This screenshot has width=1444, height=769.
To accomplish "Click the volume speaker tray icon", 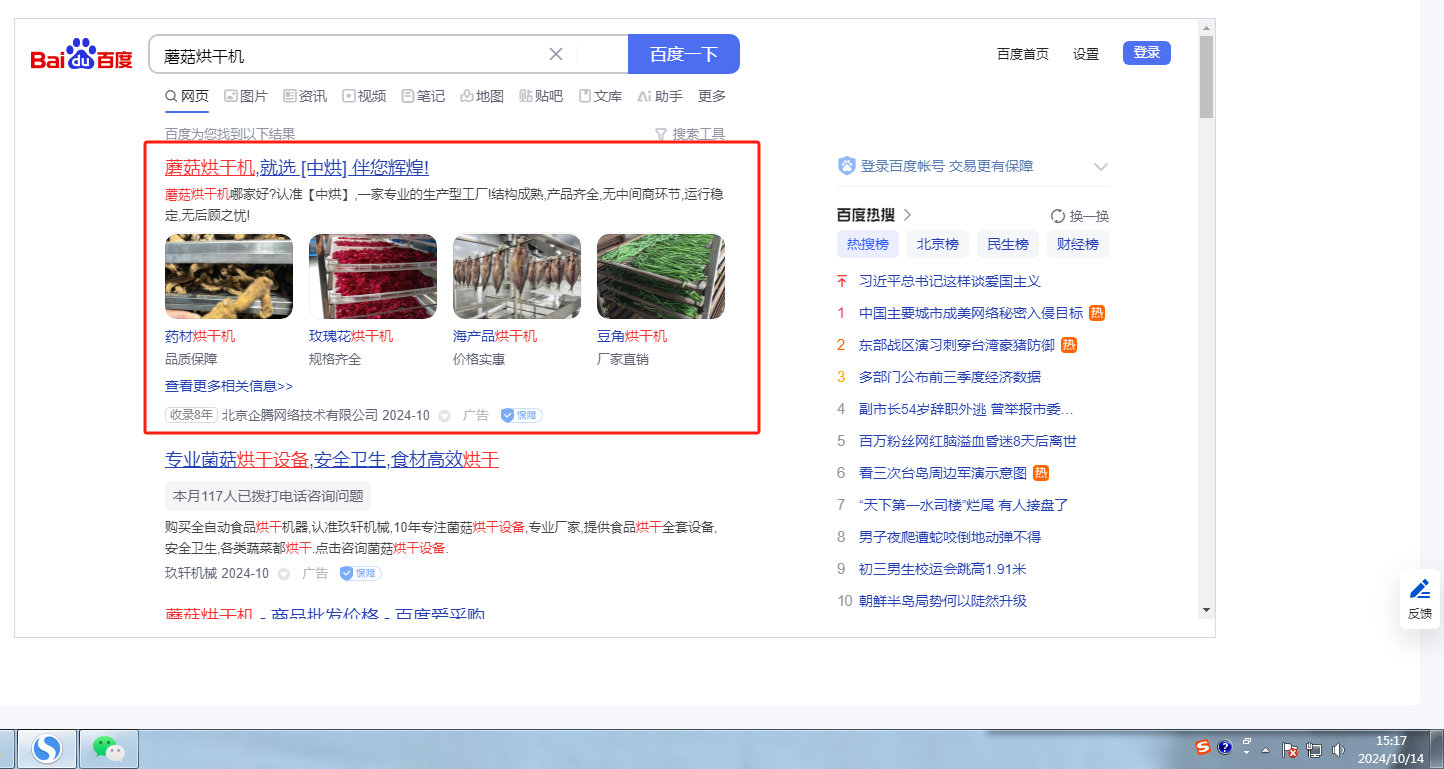I will click(x=1339, y=750).
